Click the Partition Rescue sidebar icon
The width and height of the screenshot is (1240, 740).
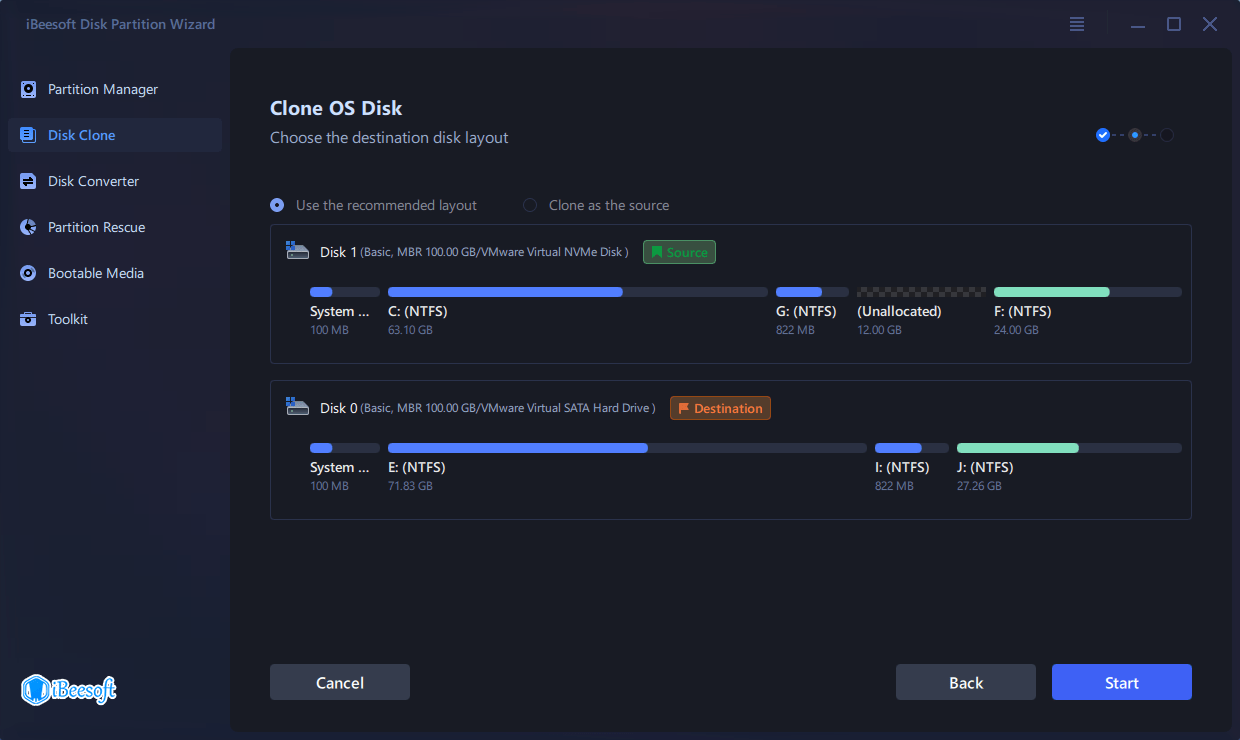[x=28, y=227]
